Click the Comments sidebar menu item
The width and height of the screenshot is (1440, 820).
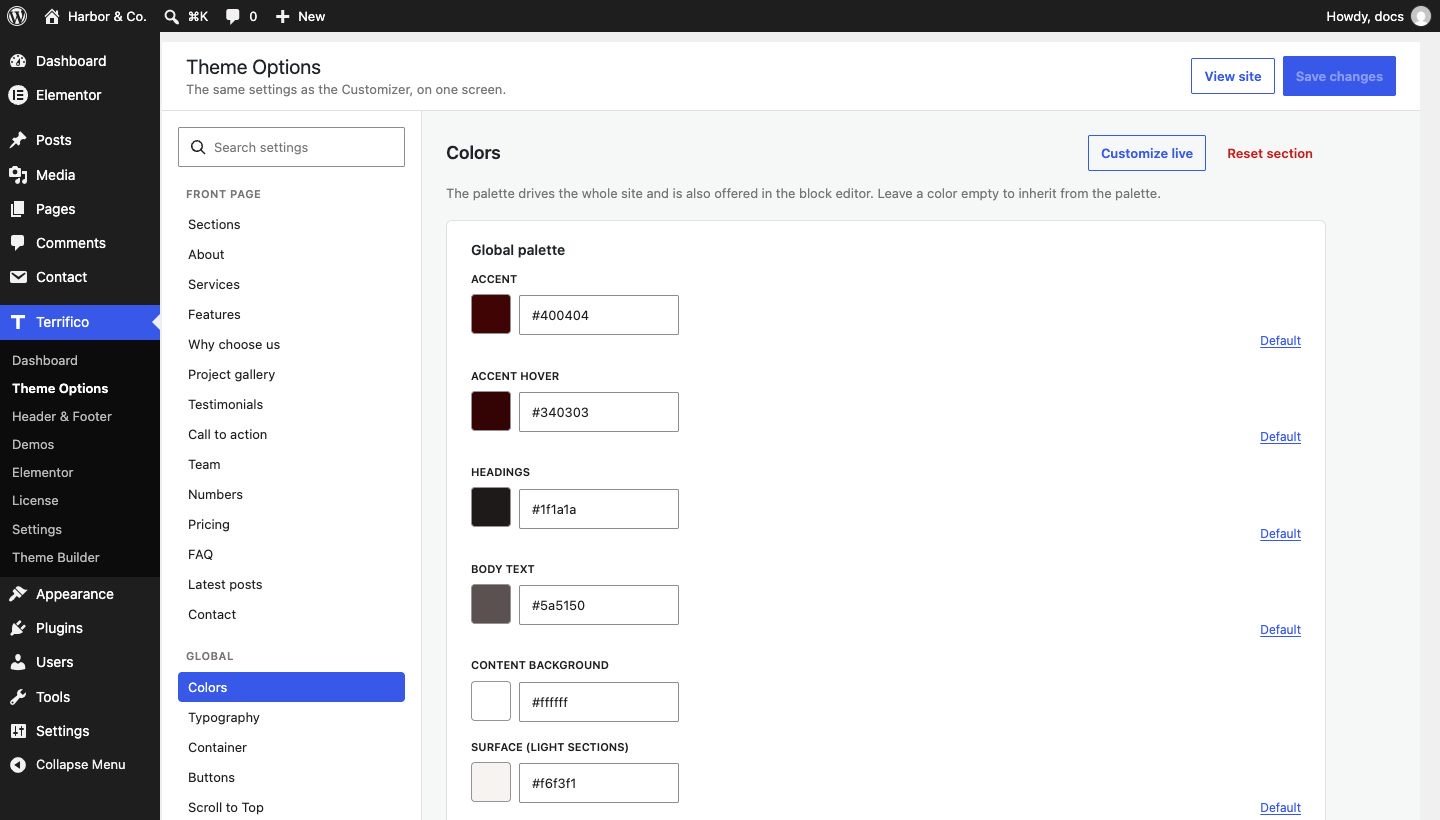click(x=80, y=243)
